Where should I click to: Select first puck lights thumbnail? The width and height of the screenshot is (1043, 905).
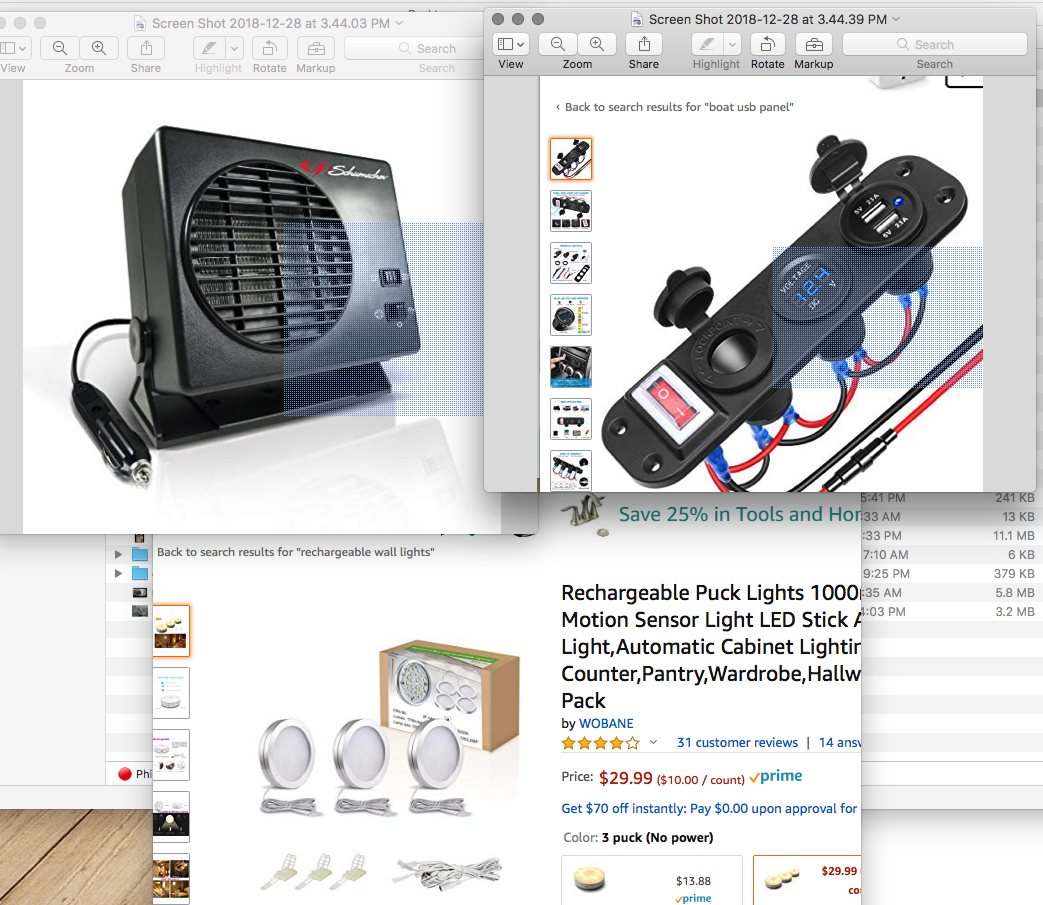tap(171, 630)
